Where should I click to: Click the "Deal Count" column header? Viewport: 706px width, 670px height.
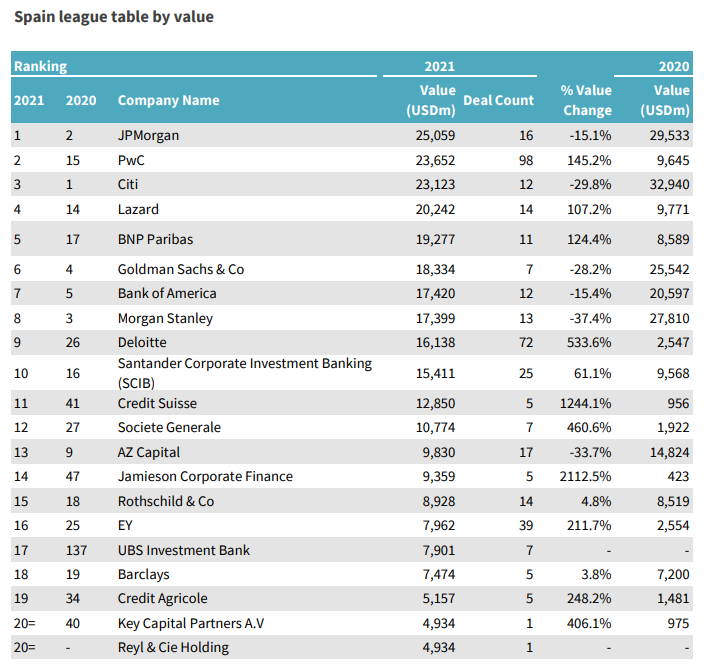pos(499,100)
